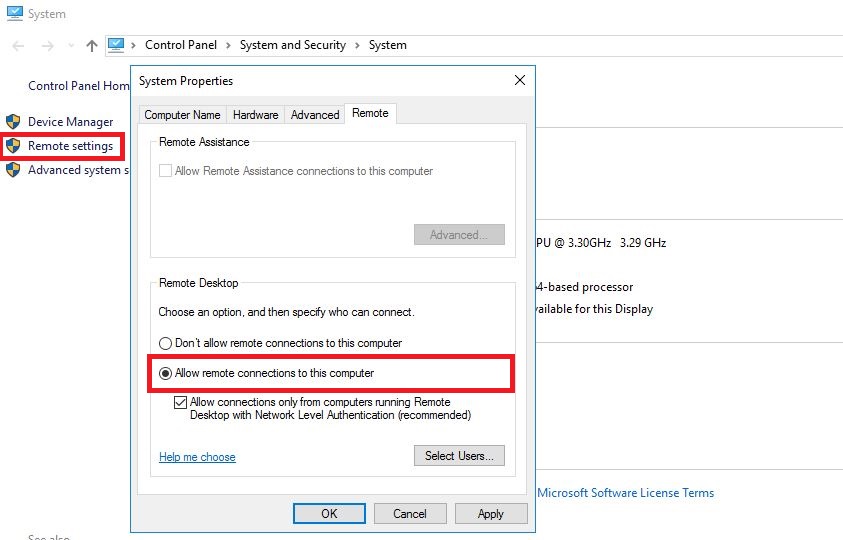Select Allow remote connections to this computer
843x540 pixels.
point(166,373)
